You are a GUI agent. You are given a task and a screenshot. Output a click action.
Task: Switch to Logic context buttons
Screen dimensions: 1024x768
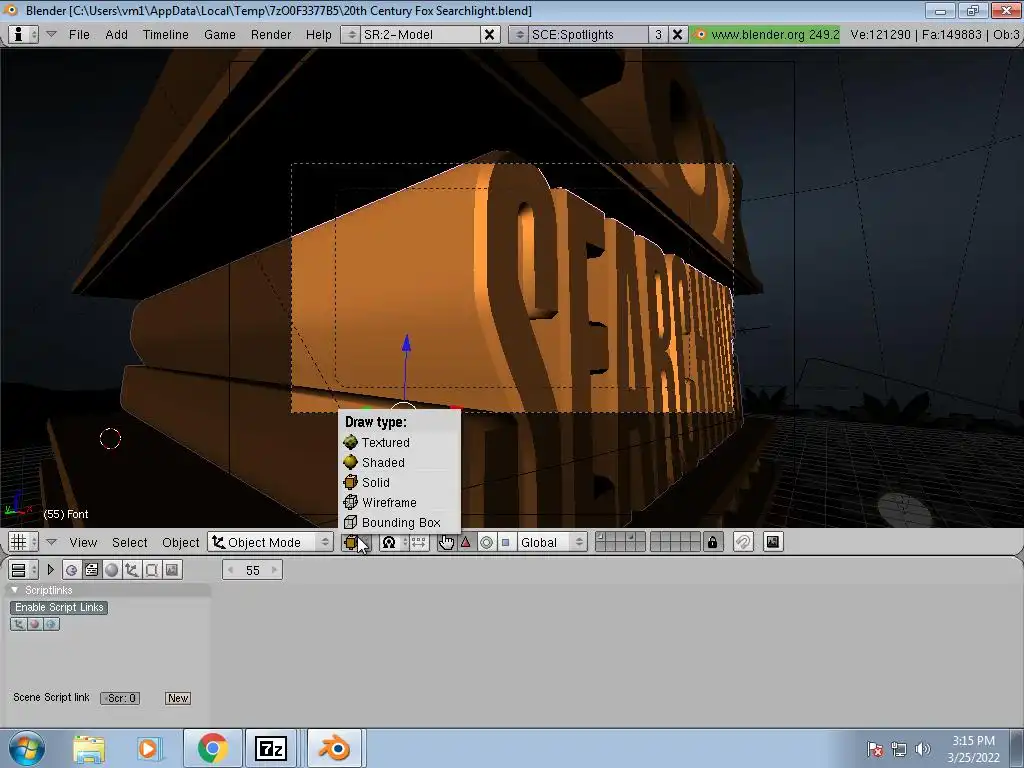(x=71, y=570)
